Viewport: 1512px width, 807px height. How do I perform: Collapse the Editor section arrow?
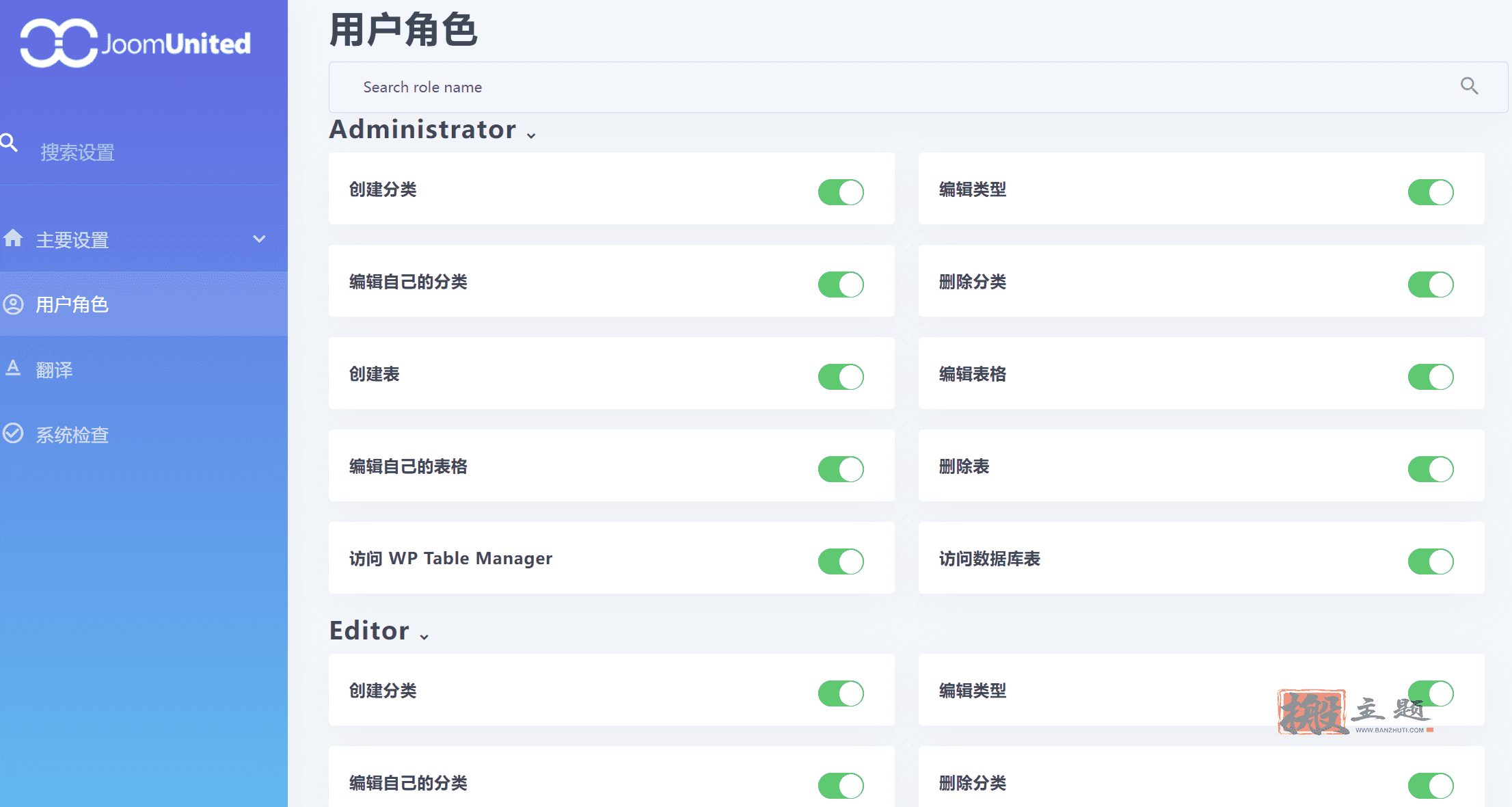click(424, 637)
